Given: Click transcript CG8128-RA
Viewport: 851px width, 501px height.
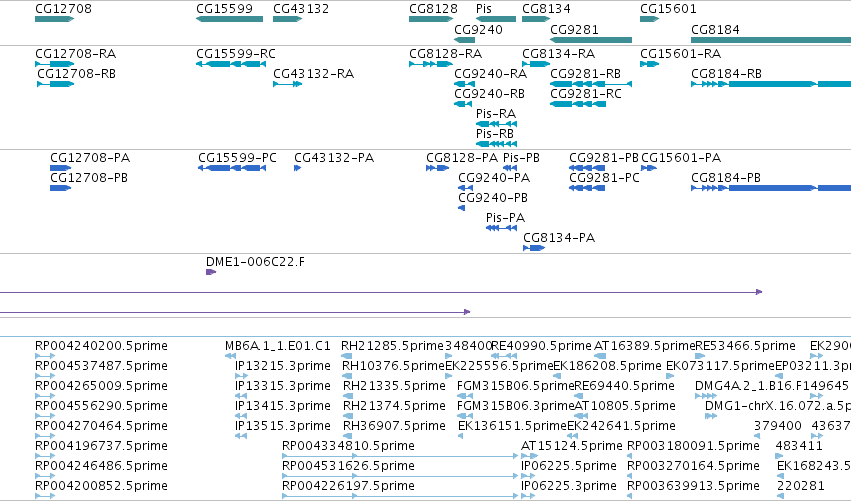Looking at the screenshot, I should pyautogui.click(x=431, y=64).
